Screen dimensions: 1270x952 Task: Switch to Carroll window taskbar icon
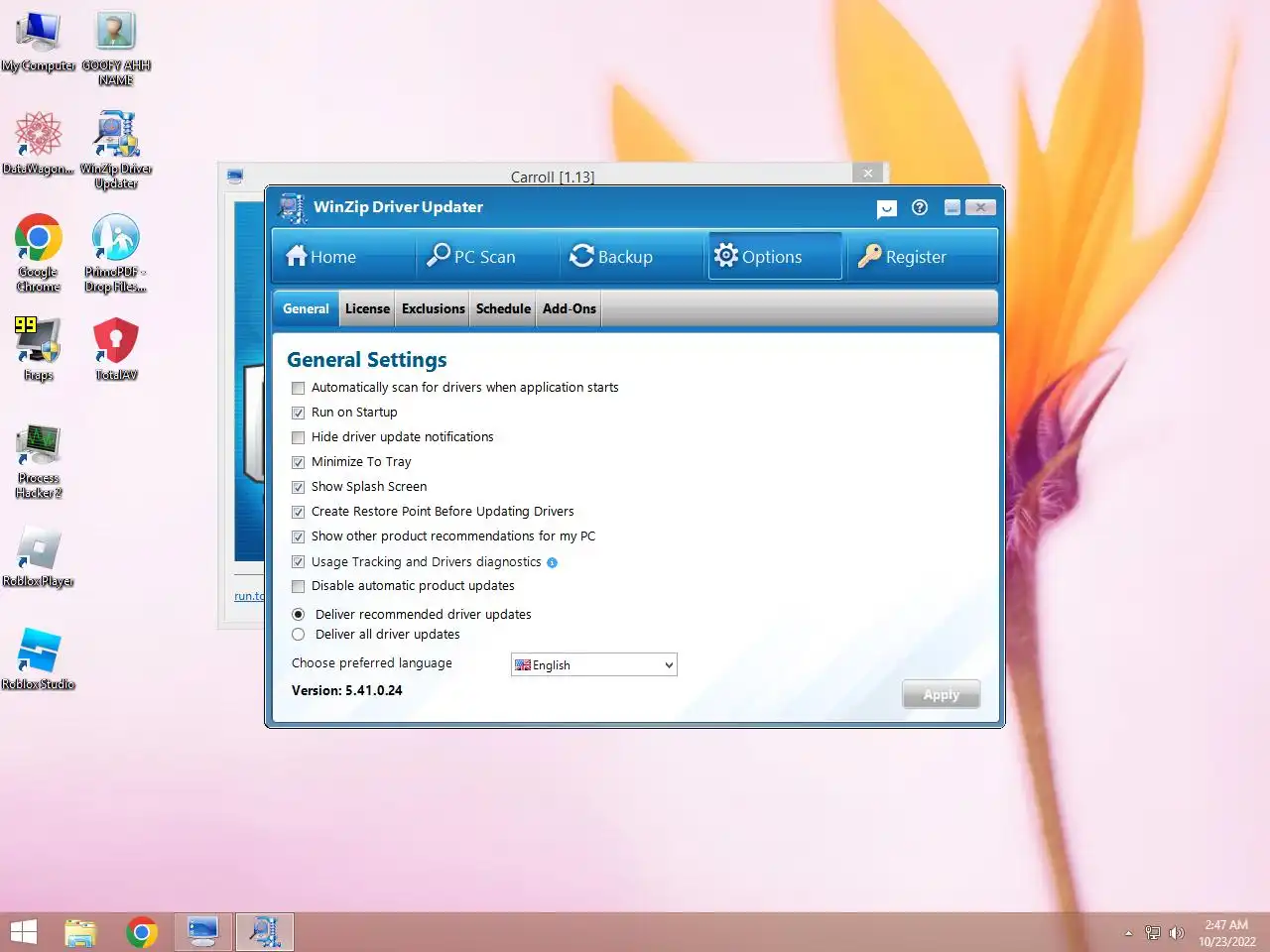click(x=203, y=932)
